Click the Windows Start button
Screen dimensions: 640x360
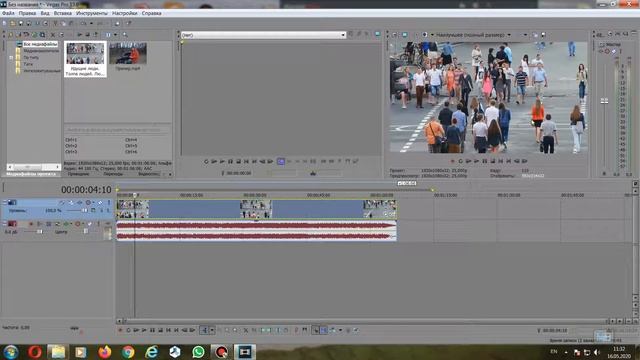point(11,351)
